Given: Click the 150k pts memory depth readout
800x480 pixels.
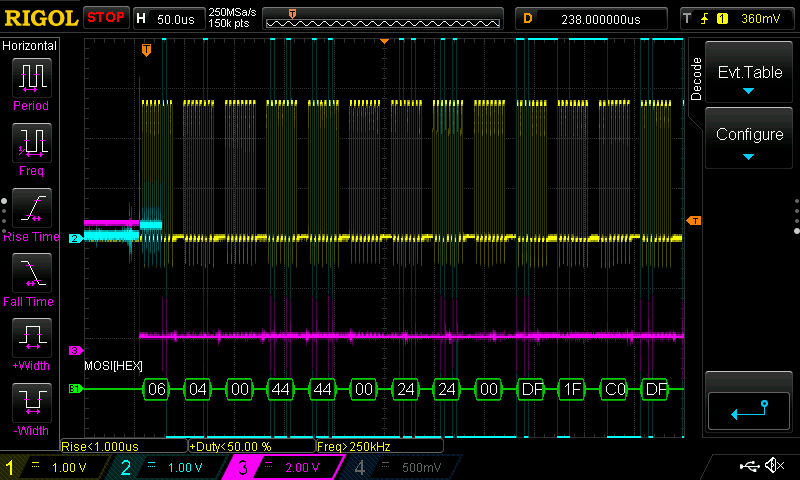Looking at the screenshot, I should pyautogui.click(x=229, y=23).
